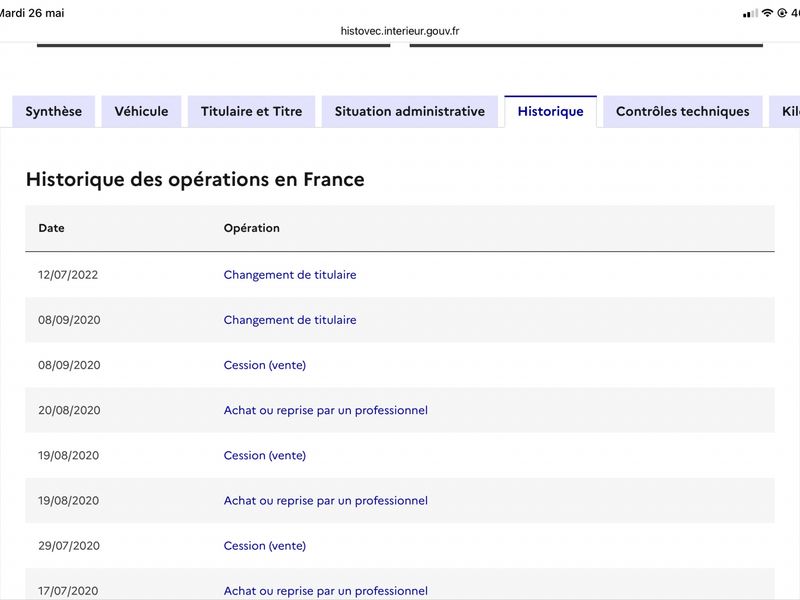Tap the orientation lock status icon
This screenshot has width=800, height=600.
[782, 13]
